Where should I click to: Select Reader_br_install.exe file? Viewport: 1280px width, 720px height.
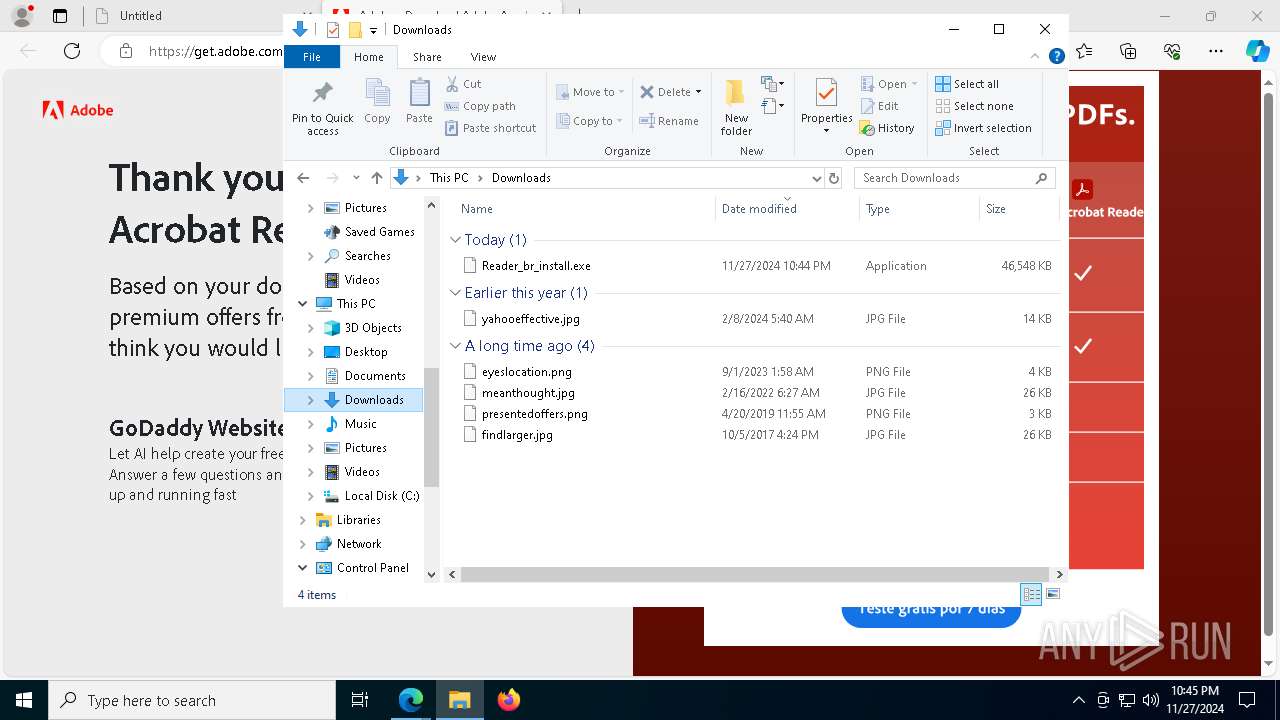pyautogui.click(x=536, y=266)
